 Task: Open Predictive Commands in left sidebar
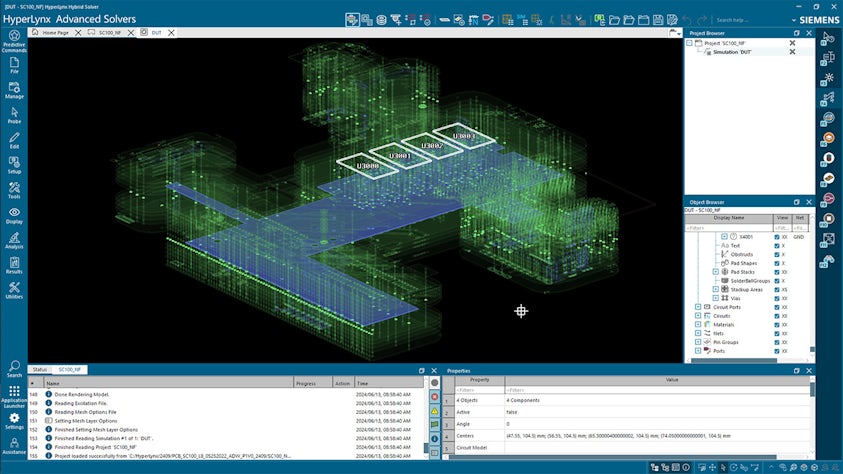pos(14,41)
